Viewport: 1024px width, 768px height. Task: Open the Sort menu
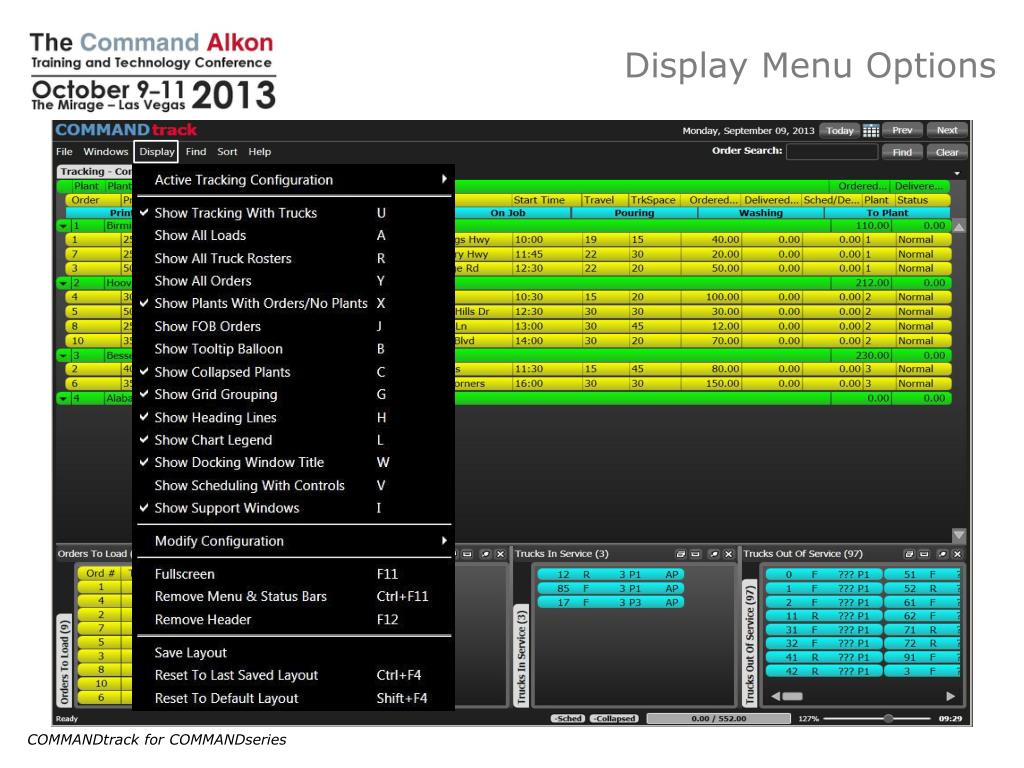click(227, 152)
